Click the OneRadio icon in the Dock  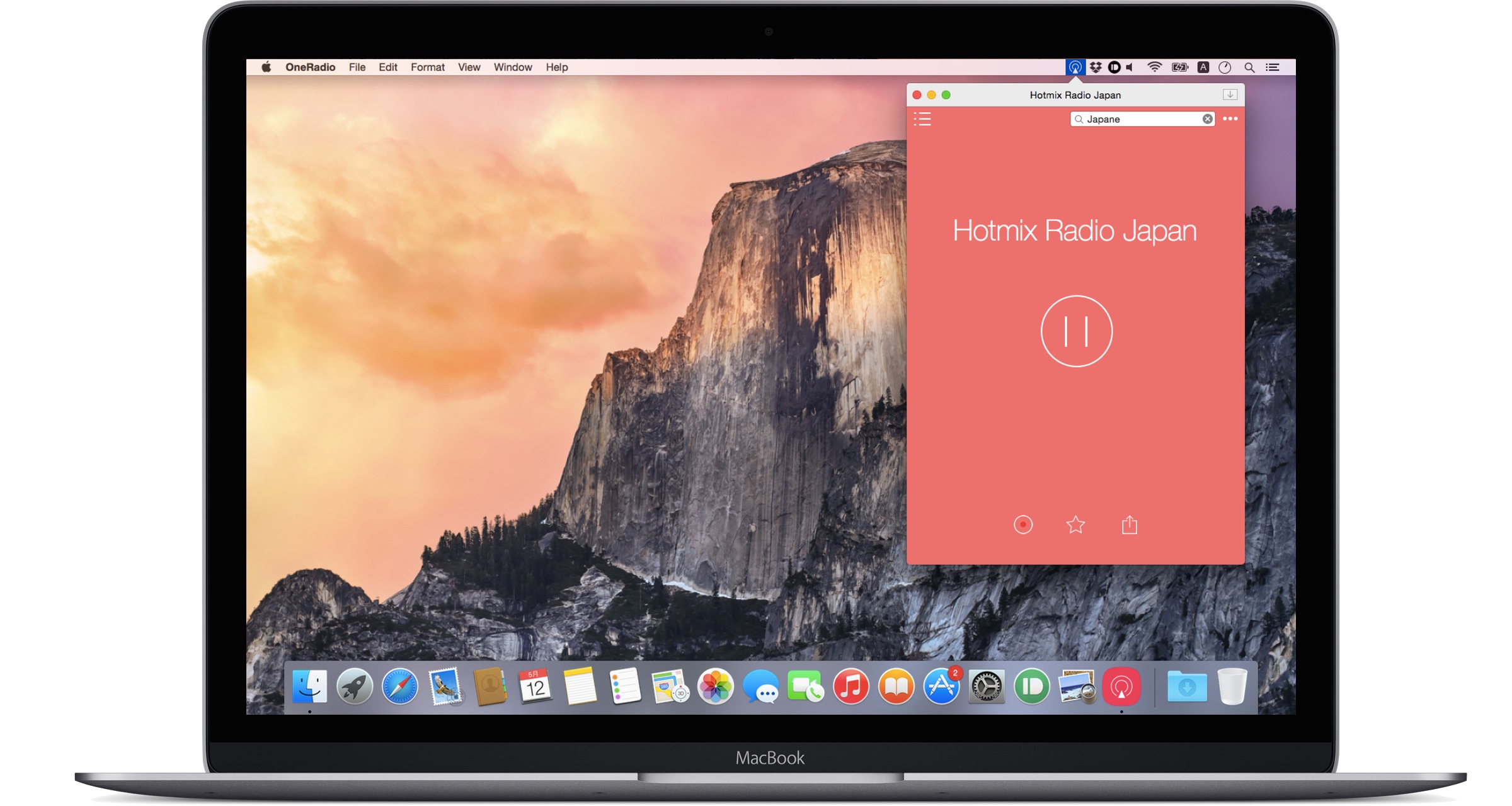(1121, 686)
